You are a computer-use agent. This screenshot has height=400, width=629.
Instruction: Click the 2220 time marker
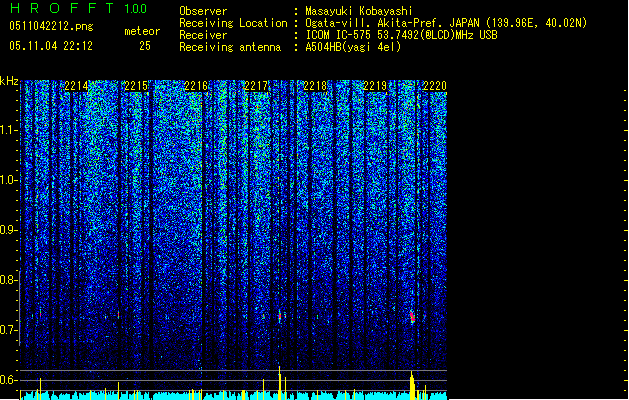[x=435, y=86]
